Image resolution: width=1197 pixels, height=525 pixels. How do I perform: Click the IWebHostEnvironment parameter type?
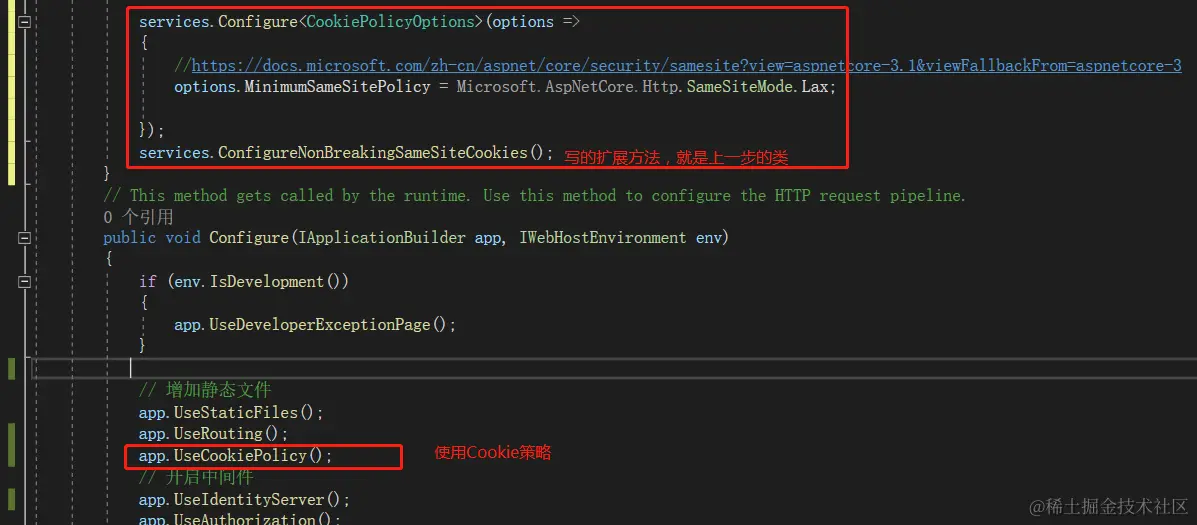point(603,238)
